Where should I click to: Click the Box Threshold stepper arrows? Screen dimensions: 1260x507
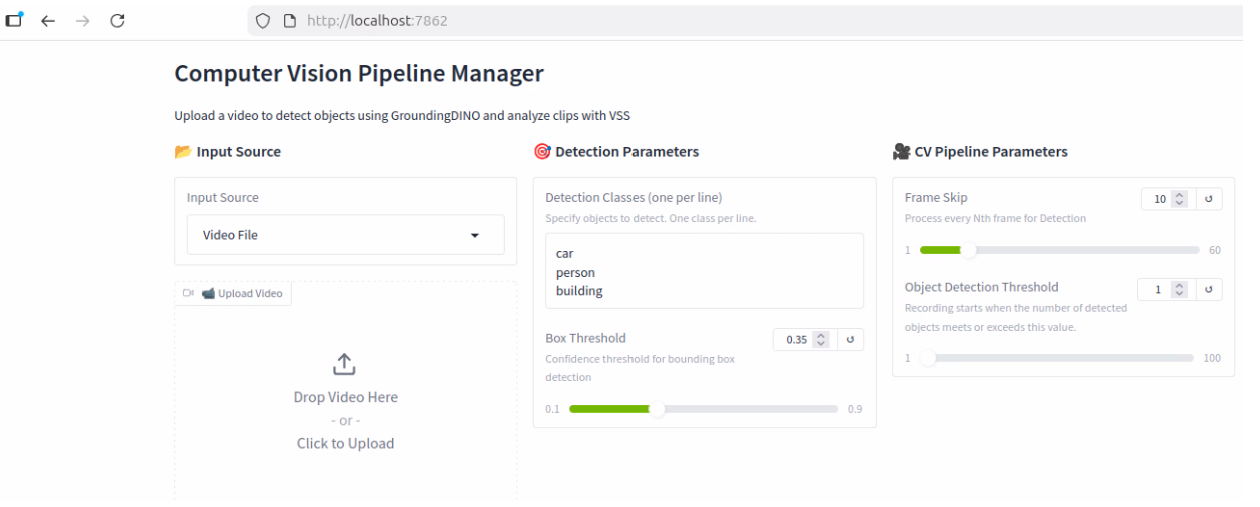tap(821, 340)
